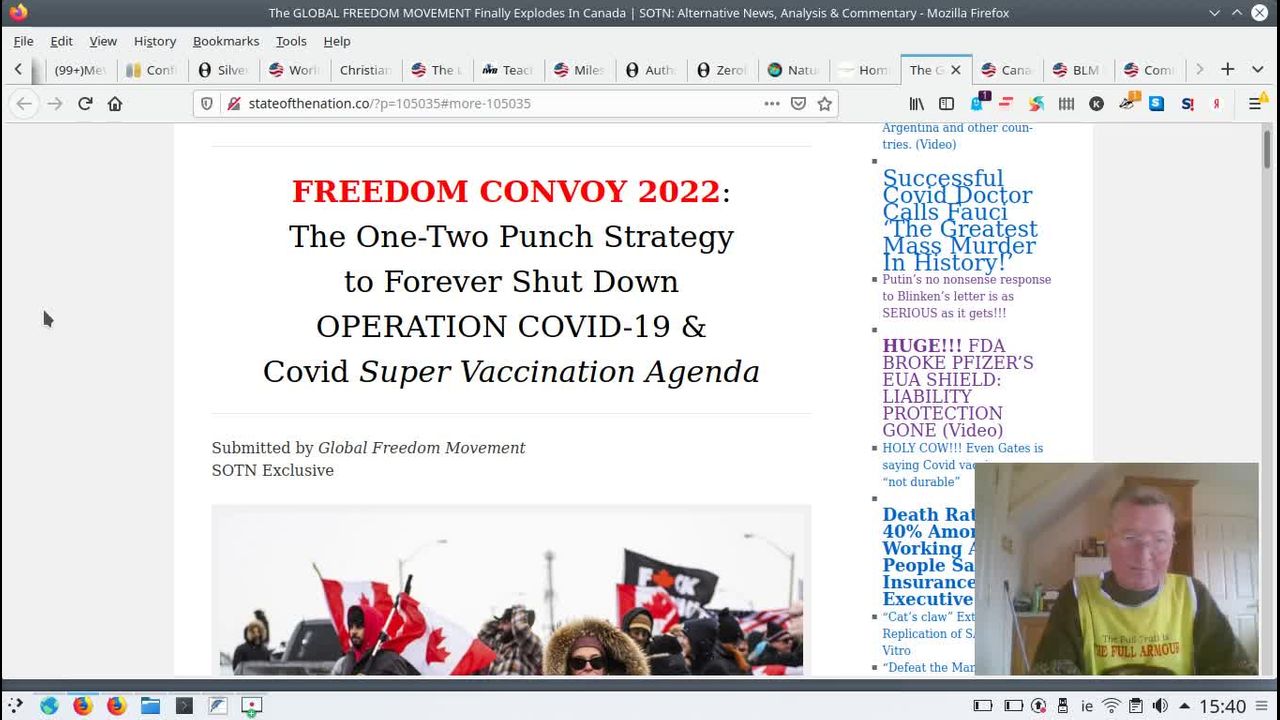Image resolution: width=1280 pixels, height=720 pixels.
Task: Toggle the system volume icon
Action: click(1160, 706)
